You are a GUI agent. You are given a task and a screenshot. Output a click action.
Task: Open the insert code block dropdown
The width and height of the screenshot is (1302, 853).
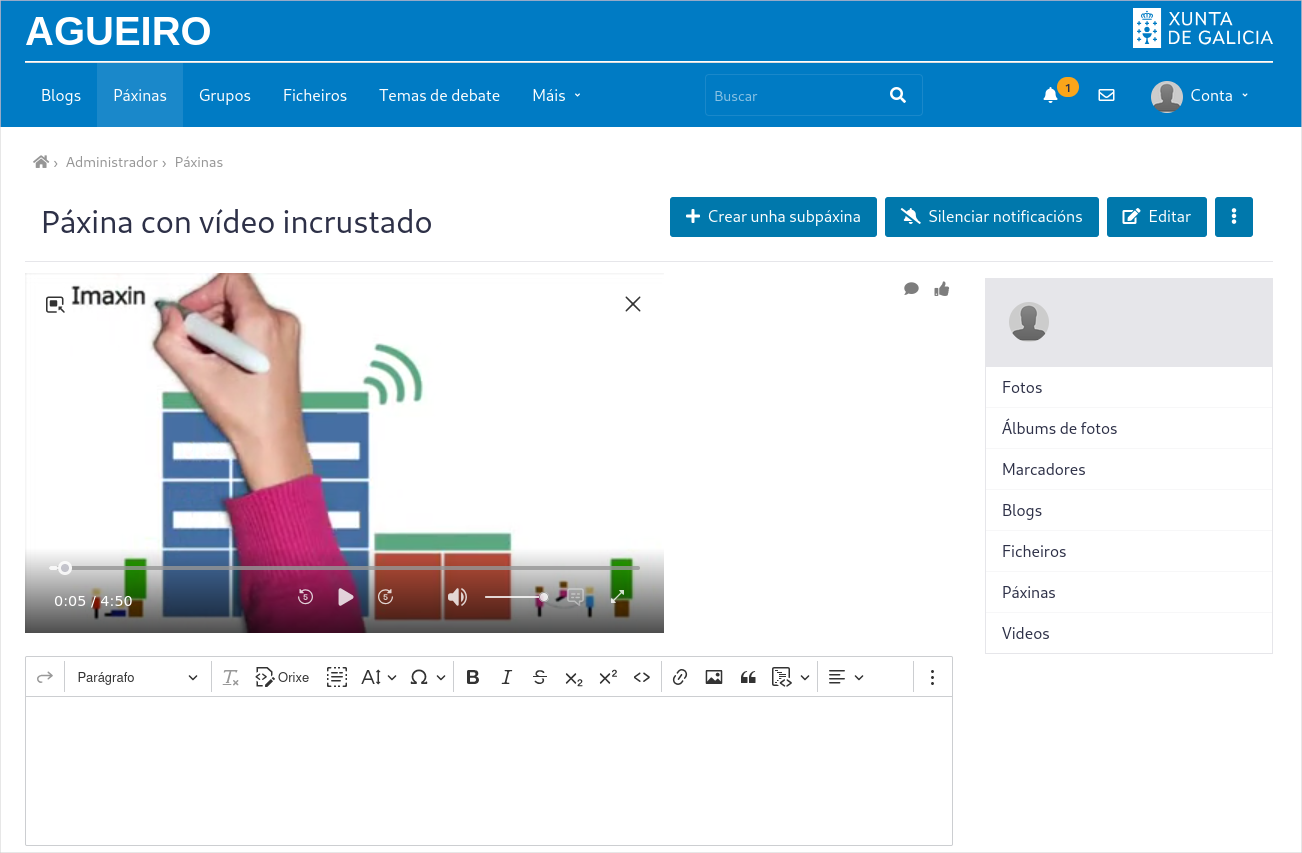point(790,677)
